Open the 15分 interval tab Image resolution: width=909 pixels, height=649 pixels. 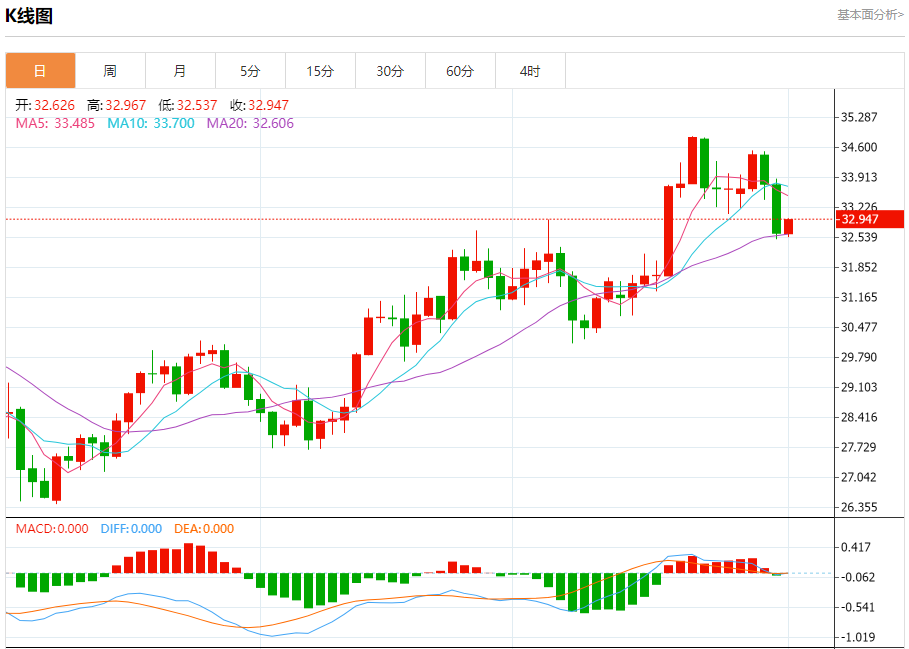320,71
